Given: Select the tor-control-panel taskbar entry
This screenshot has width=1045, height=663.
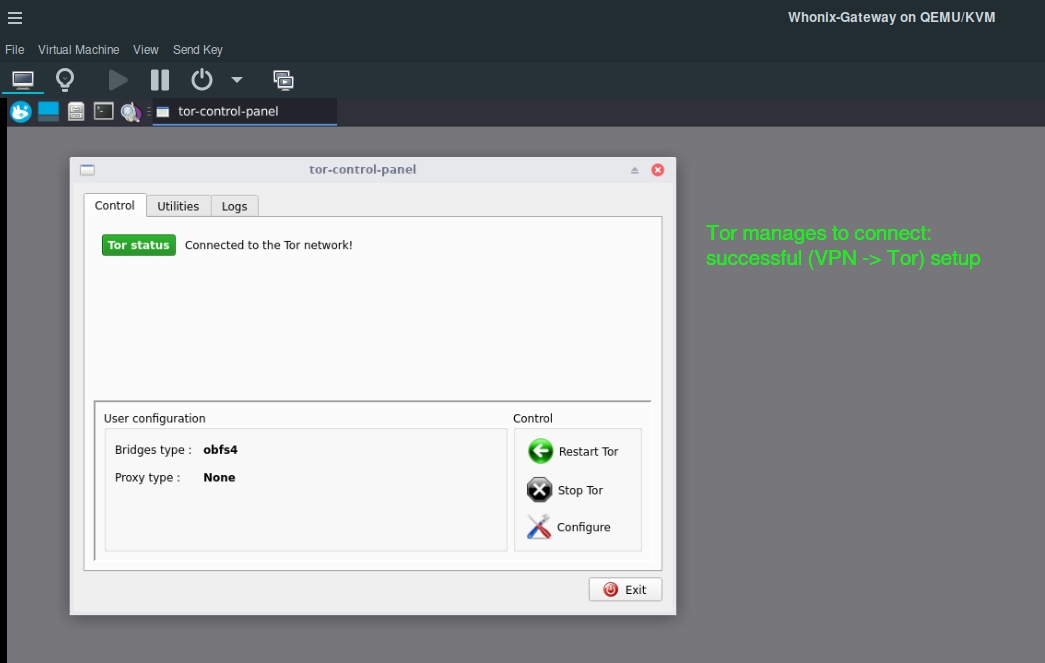Looking at the screenshot, I should [x=244, y=111].
